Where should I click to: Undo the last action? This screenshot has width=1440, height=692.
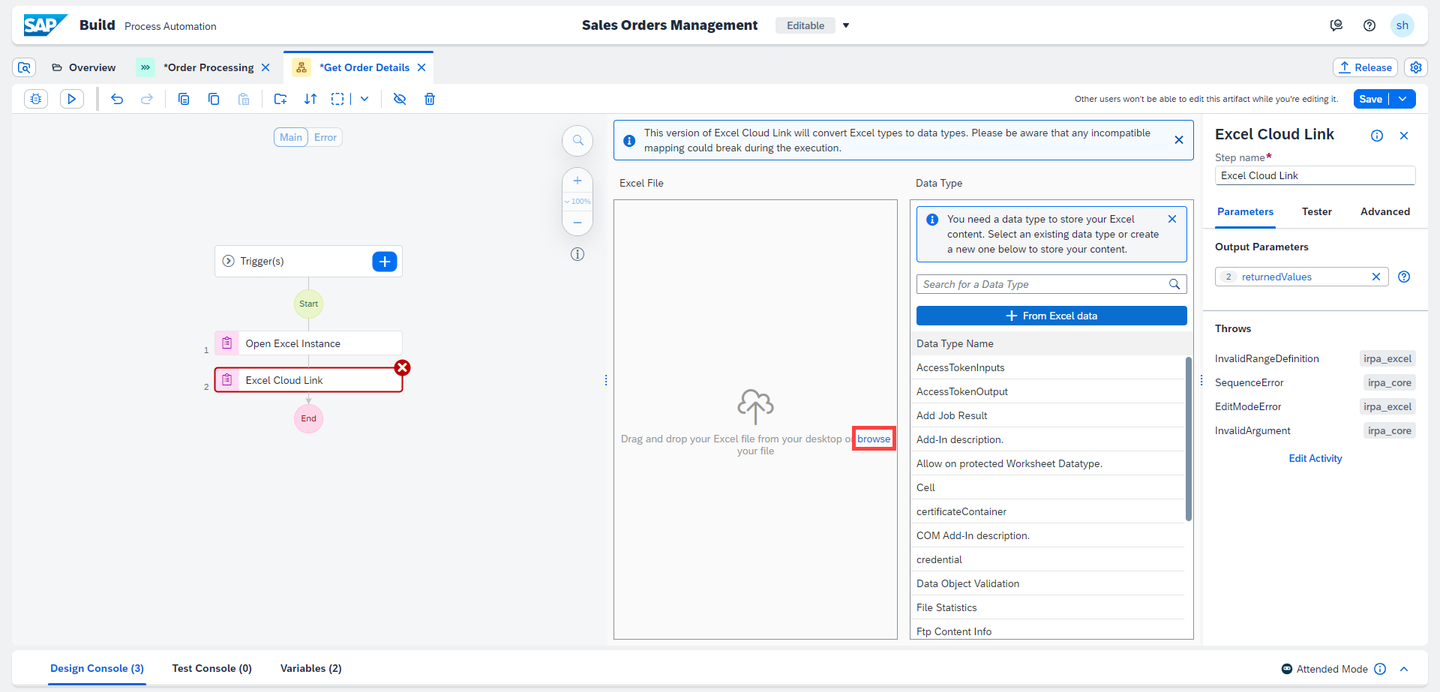pyautogui.click(x=117, y=99)
